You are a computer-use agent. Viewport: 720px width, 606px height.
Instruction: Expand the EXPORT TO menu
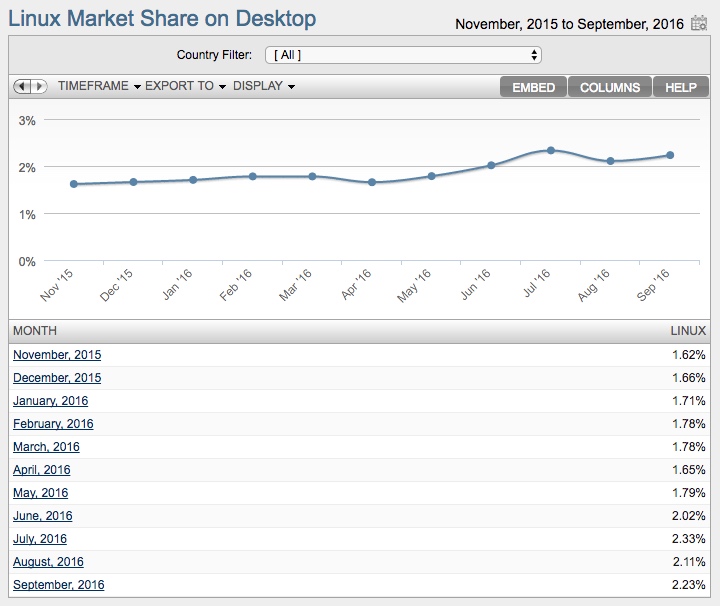point(185,87)
